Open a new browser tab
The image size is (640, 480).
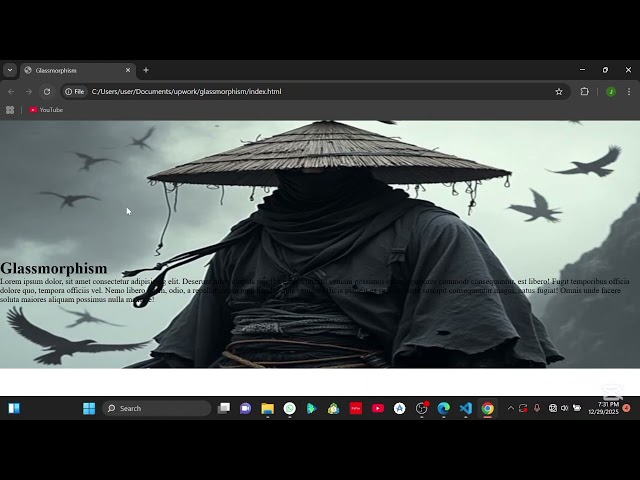[146, 70]
